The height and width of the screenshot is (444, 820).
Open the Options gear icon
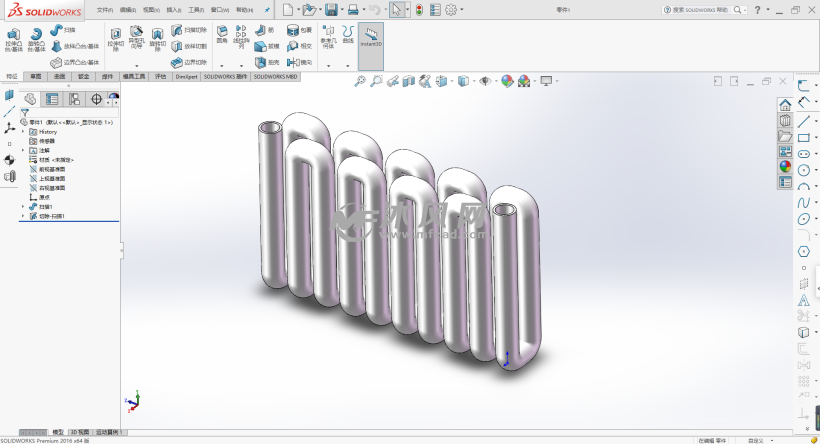(451, 9)
